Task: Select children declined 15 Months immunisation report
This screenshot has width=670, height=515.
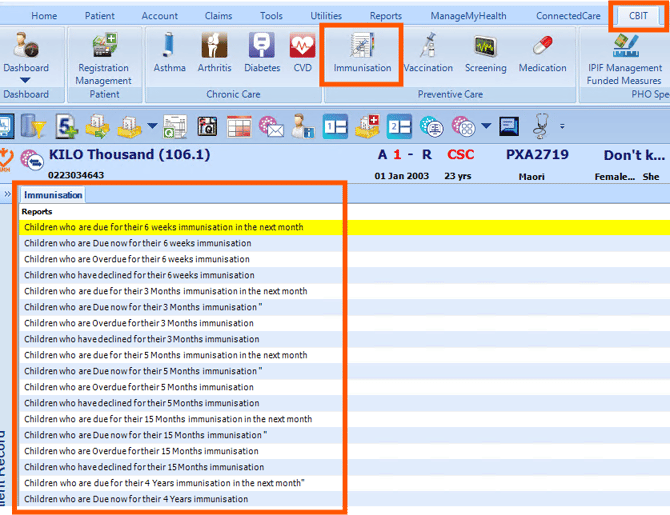Action: coord(144,467)
